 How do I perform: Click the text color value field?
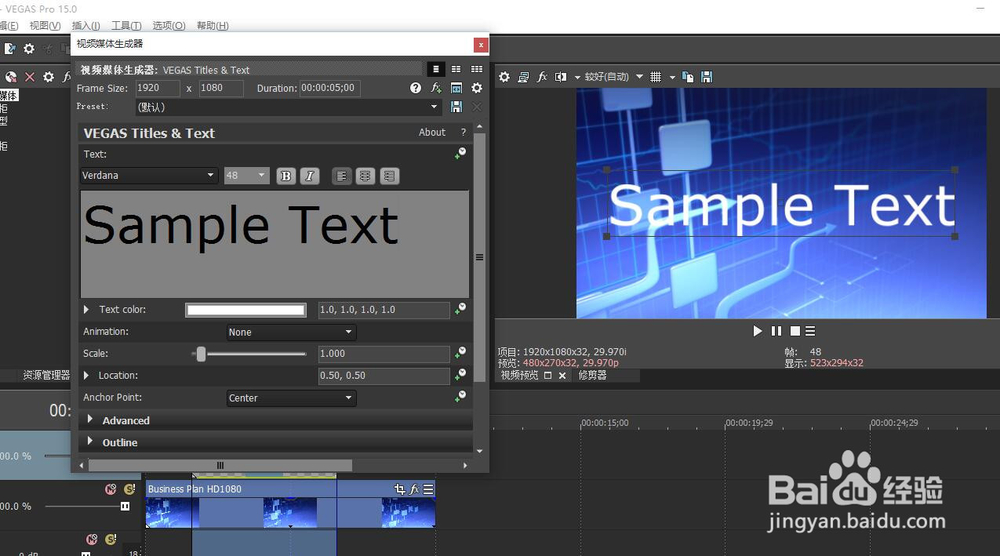coord(384,310)
